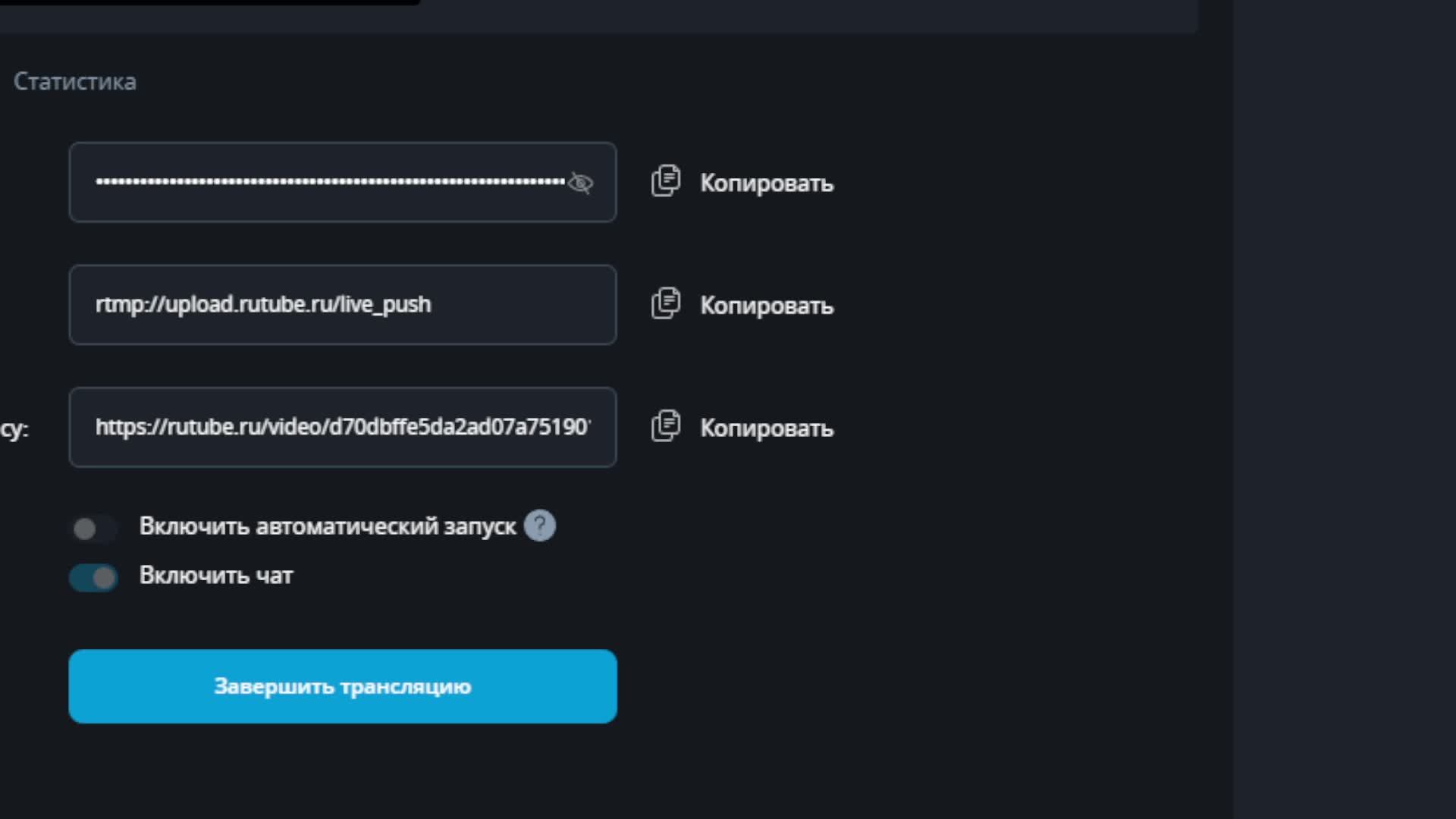Click the copy icon next to the rutube video link
The width and height of the screenshot is (1456, 819).
pos(665,427)
